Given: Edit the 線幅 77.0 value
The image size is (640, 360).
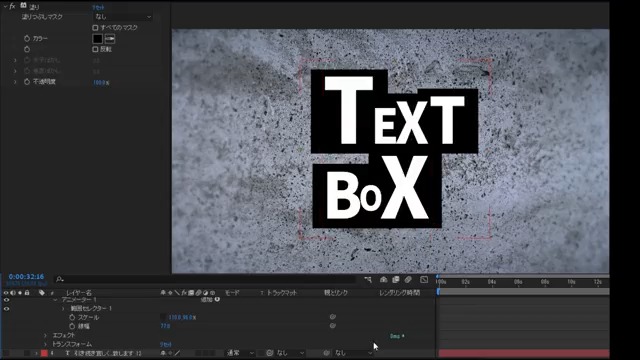Looking at the screenshot, I should click(x=165, y=327).
